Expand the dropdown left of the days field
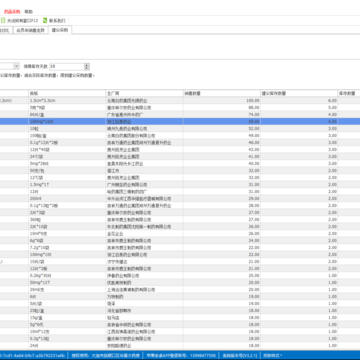Image resolution: width=360 pixels, height=360 pixels. pyautogui.click(x=16, y=66)
